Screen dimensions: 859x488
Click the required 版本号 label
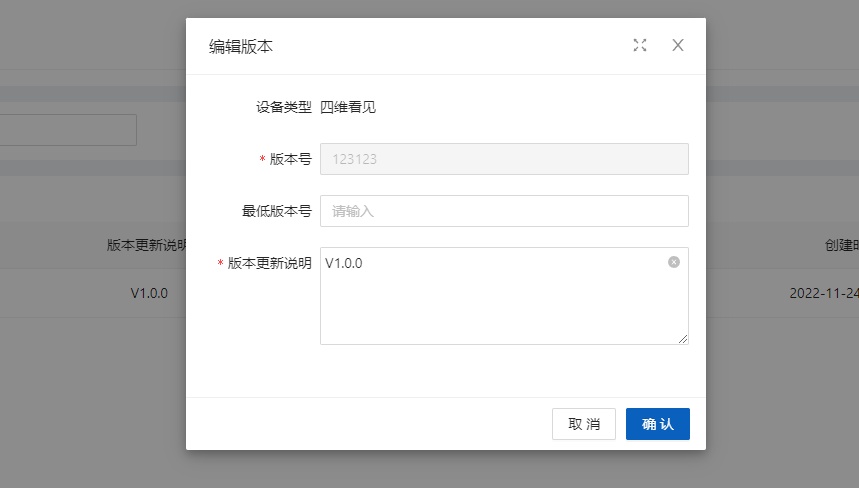290,159
